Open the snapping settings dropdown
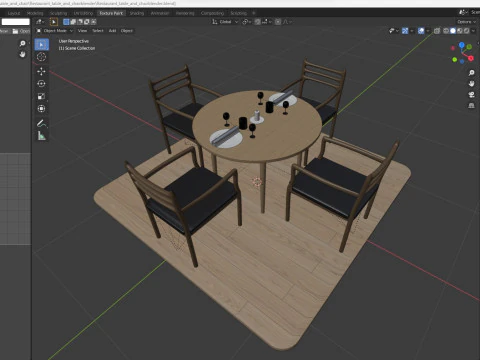The height and width of the screenshot is (360, 480). 266,22
